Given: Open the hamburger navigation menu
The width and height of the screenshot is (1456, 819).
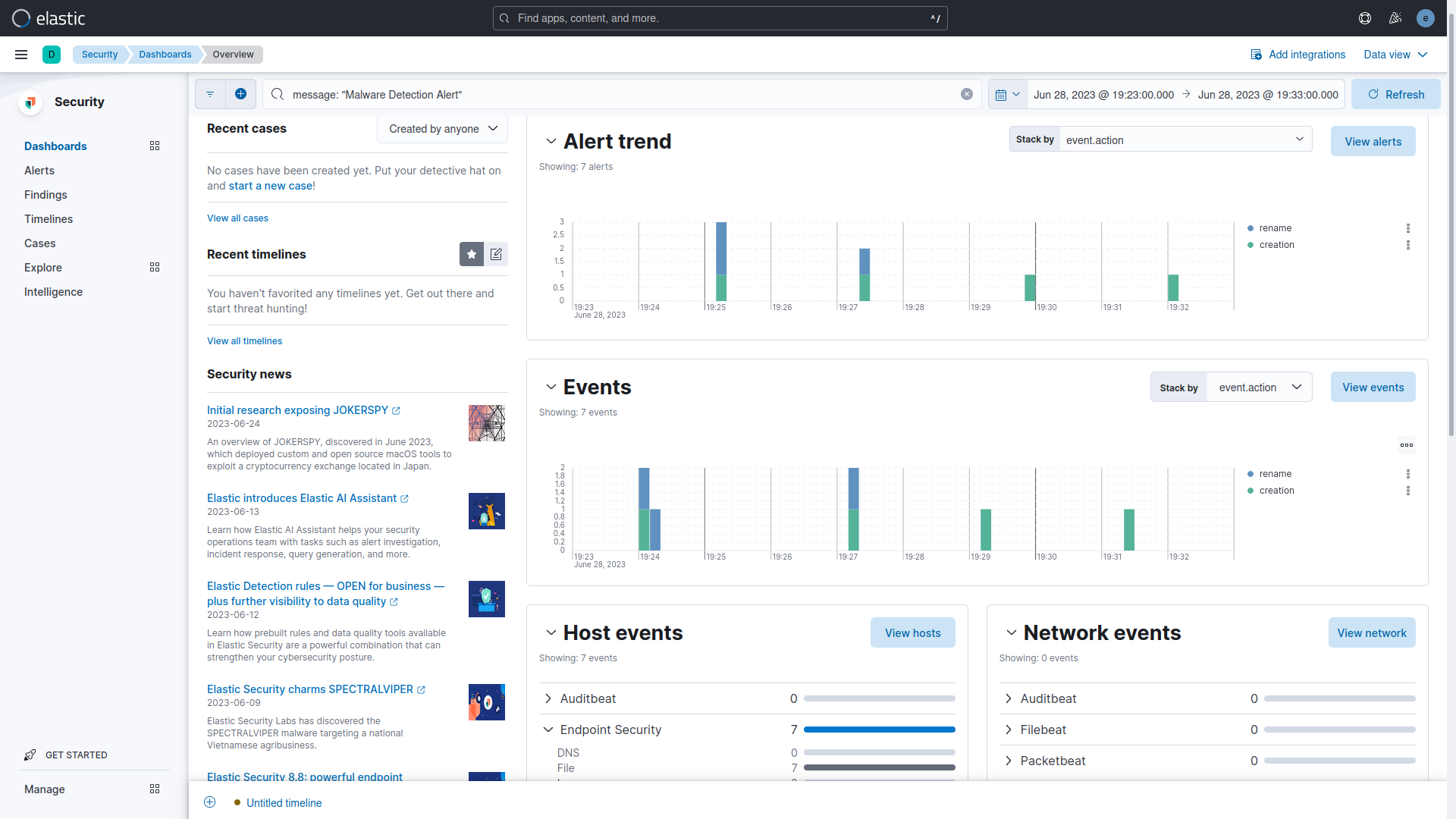Looking at the screenshot, I should pyautogui.click(x=21, y=55).
